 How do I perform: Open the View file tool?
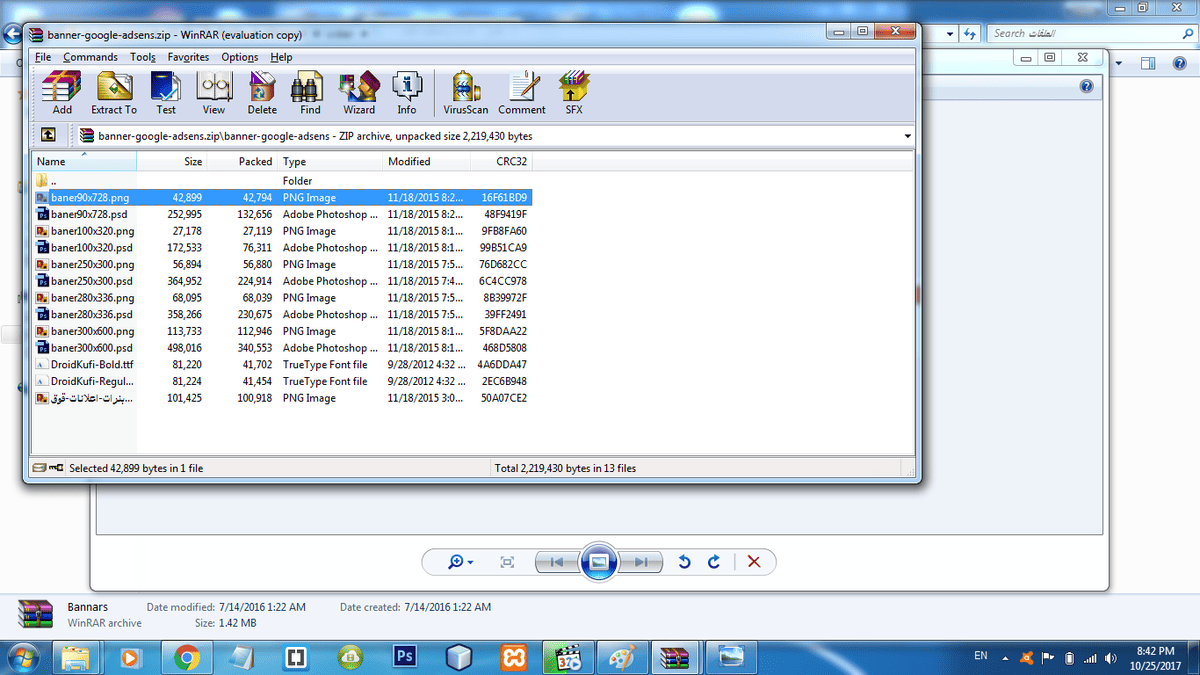pos(214,93)
